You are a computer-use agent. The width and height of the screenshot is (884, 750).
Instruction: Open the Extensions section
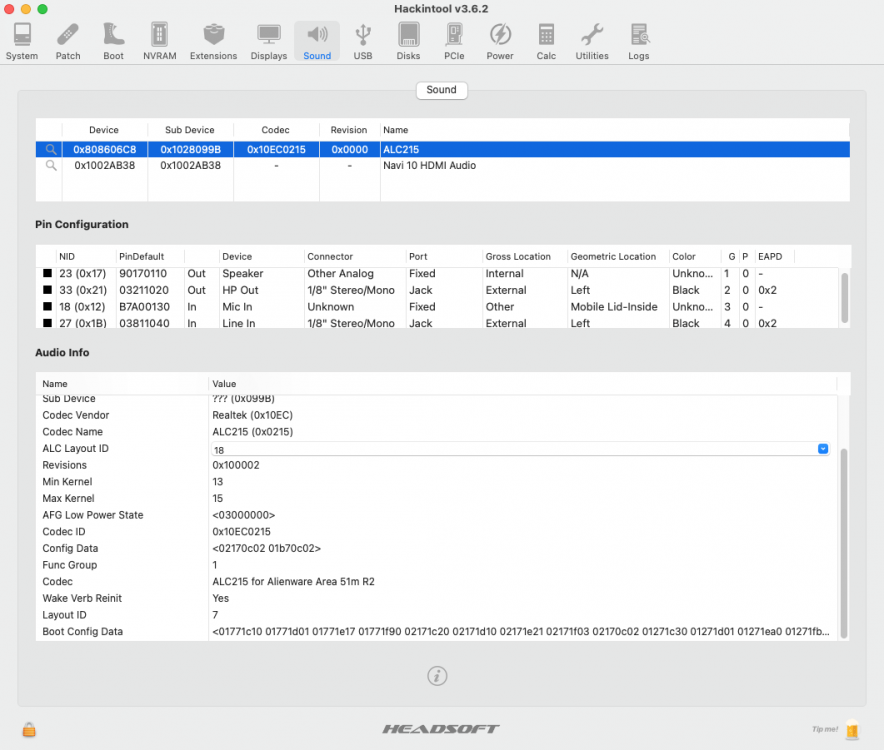pyautogui.click(x=213, y=41)
